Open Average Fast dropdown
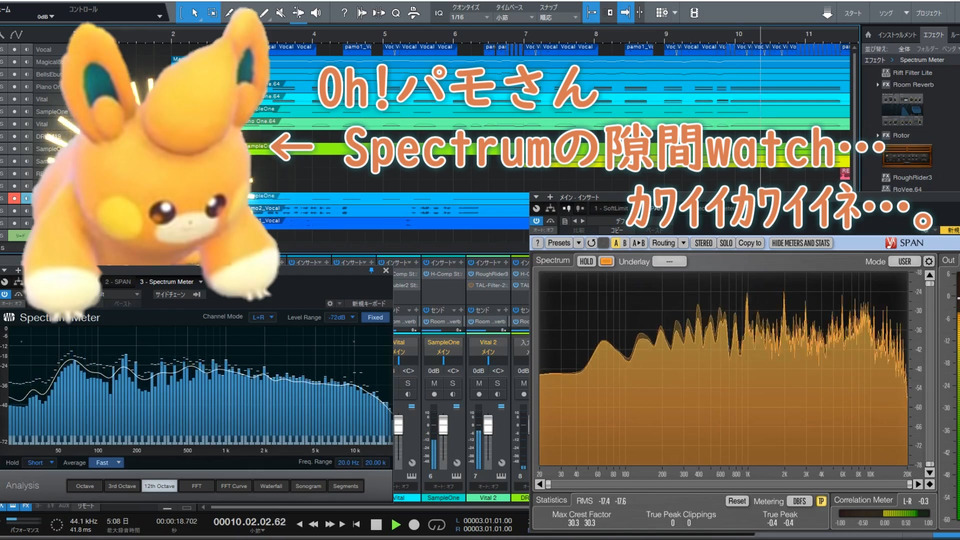The height and width of the screenshot is (540, 960). (x=107, y=463)
